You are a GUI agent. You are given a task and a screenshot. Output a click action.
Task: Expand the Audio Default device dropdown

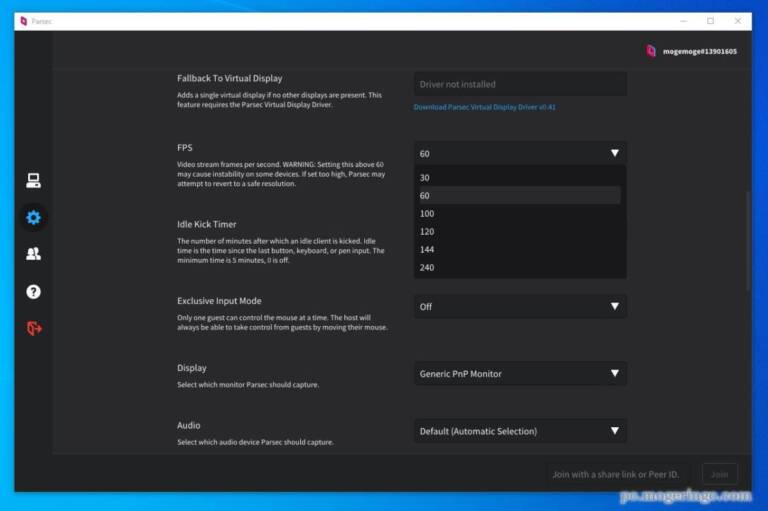[x=520, y=431]
